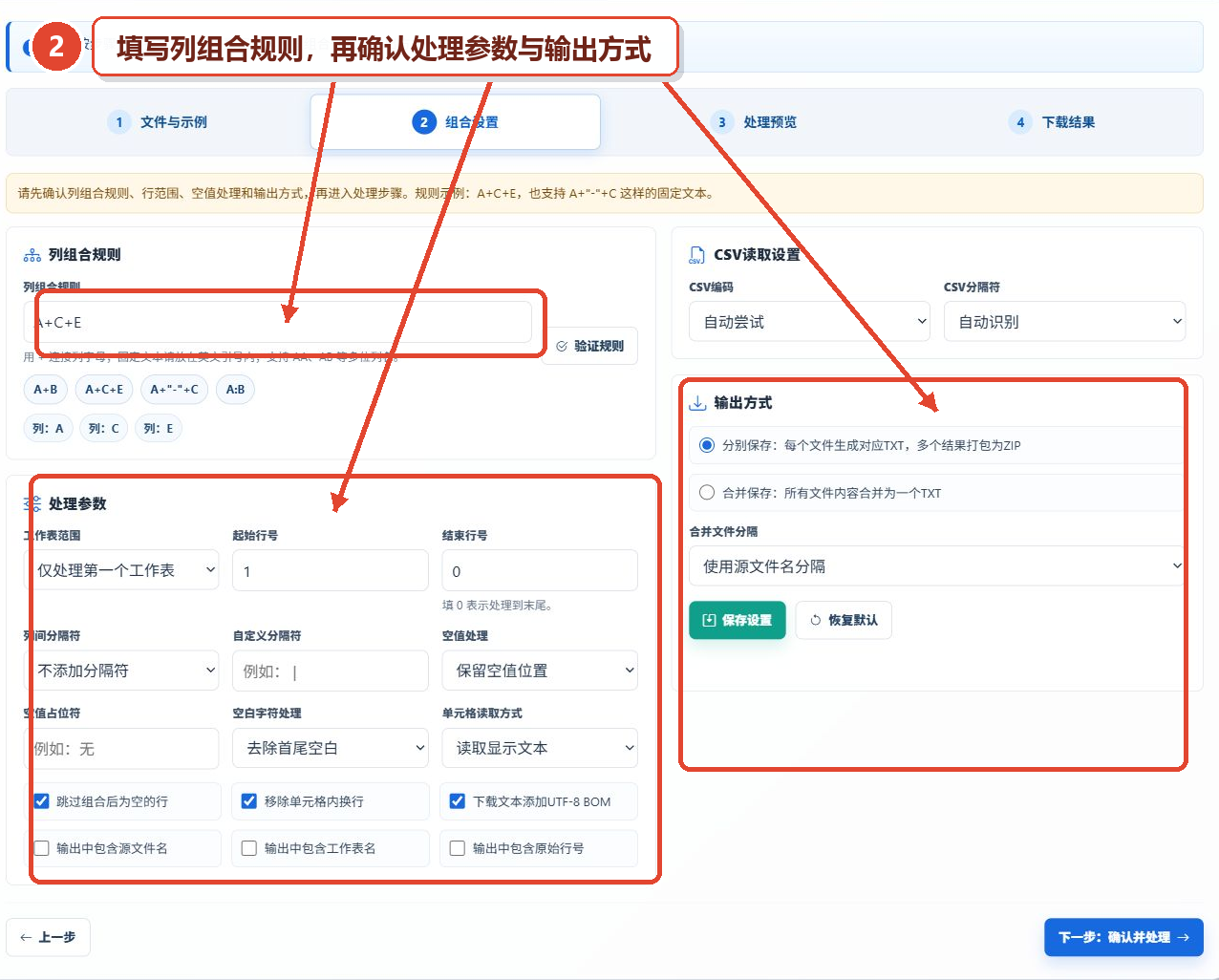
Task: Focus the 空值占位符 input field
Action: tap(121, 748)
